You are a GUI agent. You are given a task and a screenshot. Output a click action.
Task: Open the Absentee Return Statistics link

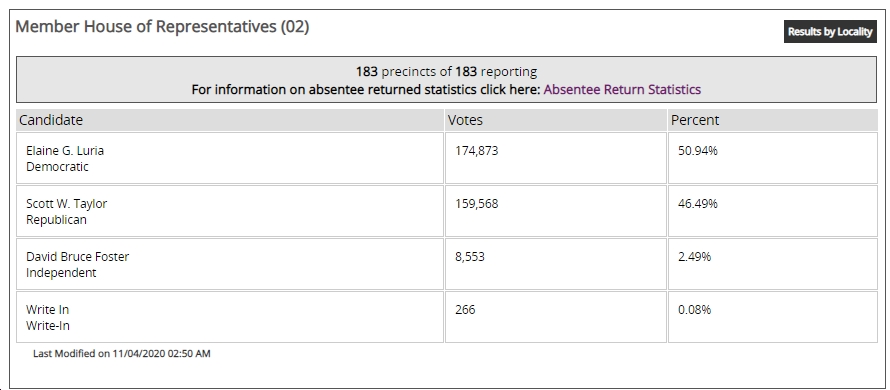coord(622,90)
